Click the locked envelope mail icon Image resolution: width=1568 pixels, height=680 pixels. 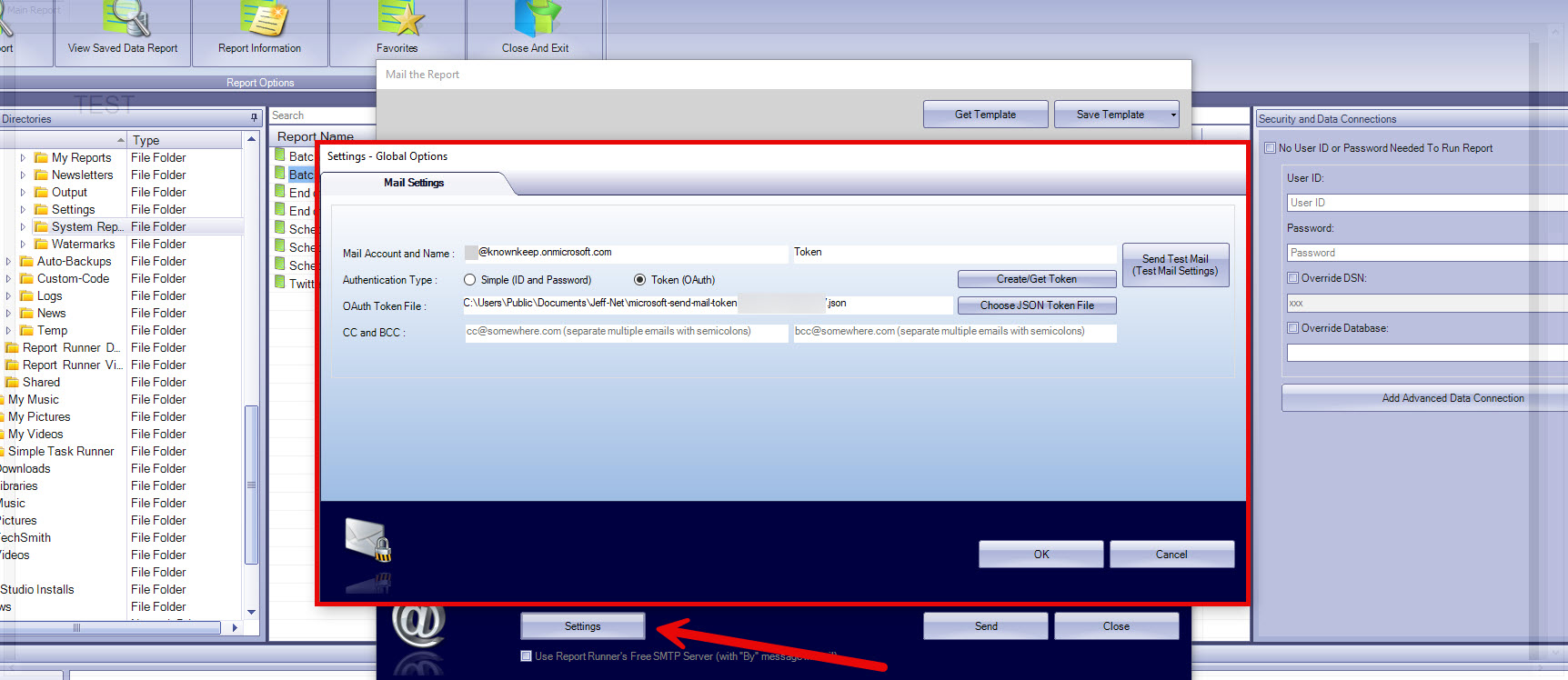click(x=368, y=539)
